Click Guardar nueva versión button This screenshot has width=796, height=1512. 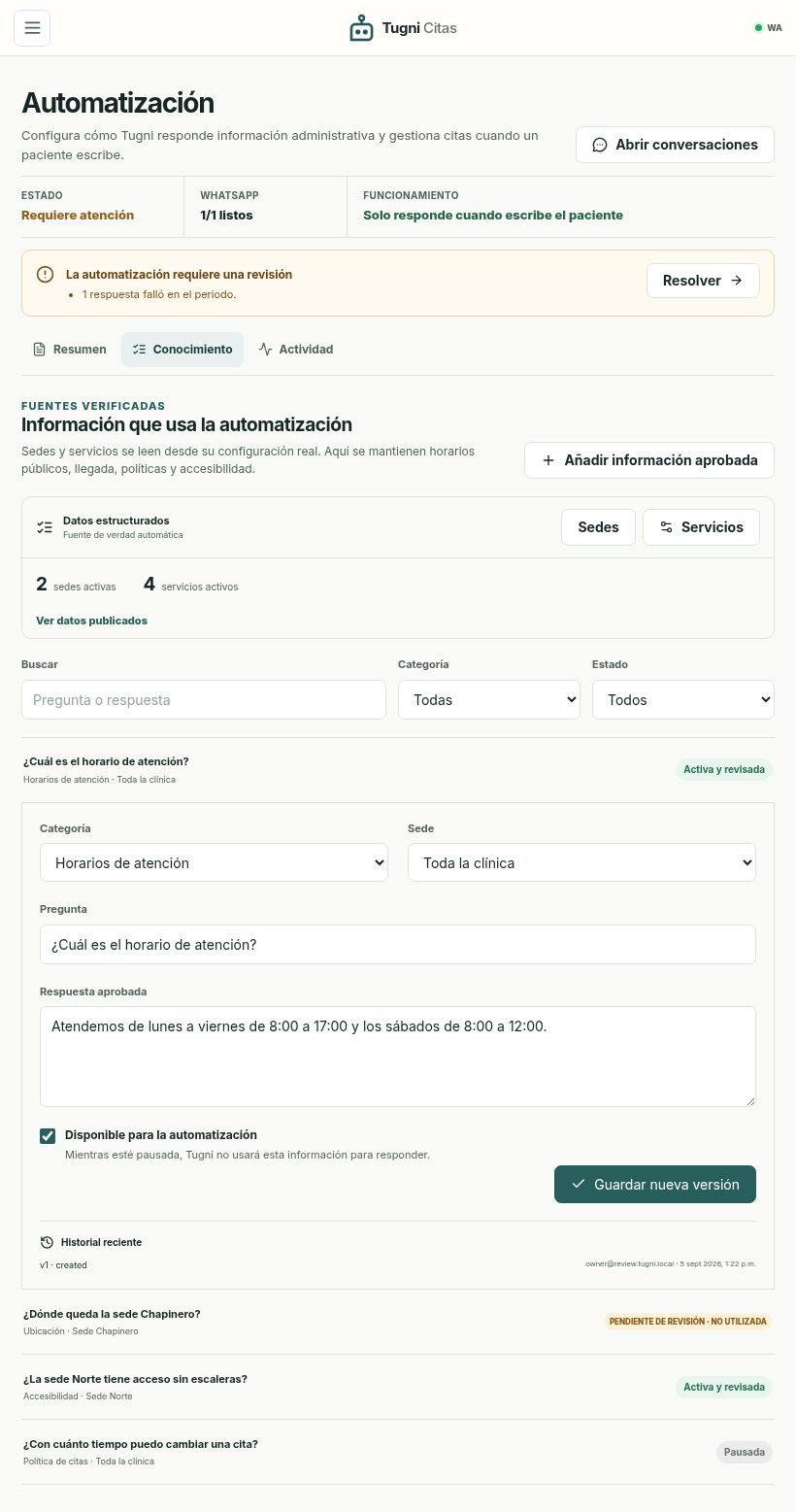coord(655,1184)
